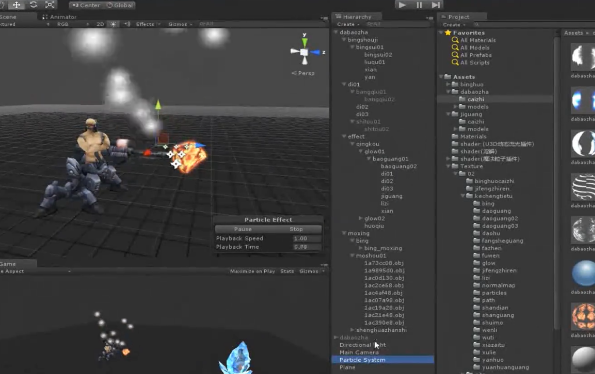Collapse the kechengtietu folder arrow
The height and width of the screenshot is (374, 595).
click(463, 196)
